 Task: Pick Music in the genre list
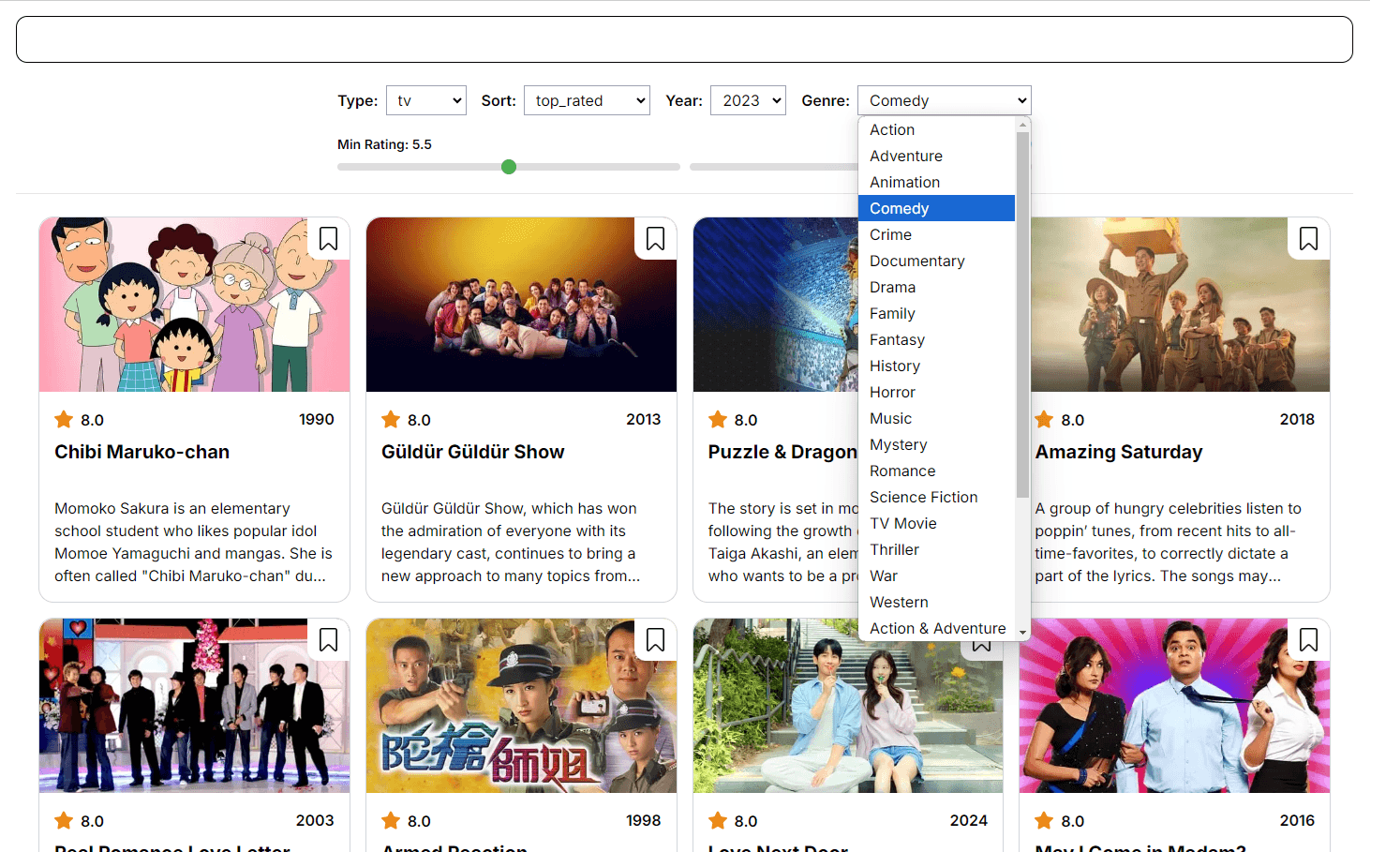tap(936, 418)
